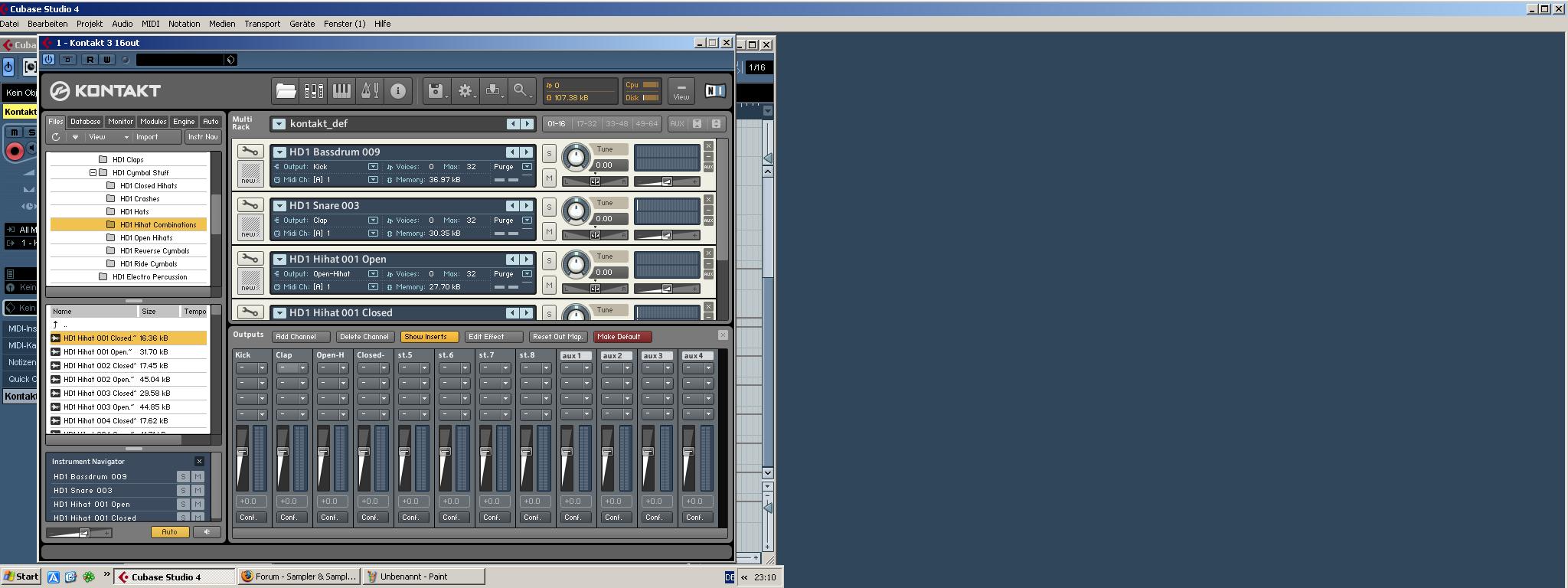The image size is (1568, 588).
Task: Select the HD1 Open Hihats folder
Action: pyautogui.click(x=145, y=238)
